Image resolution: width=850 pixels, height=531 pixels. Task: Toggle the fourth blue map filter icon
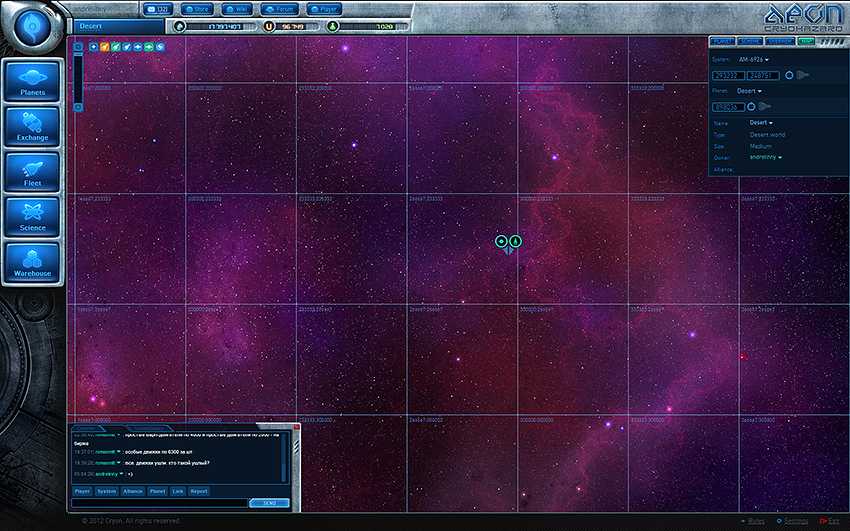click(127, 47)
